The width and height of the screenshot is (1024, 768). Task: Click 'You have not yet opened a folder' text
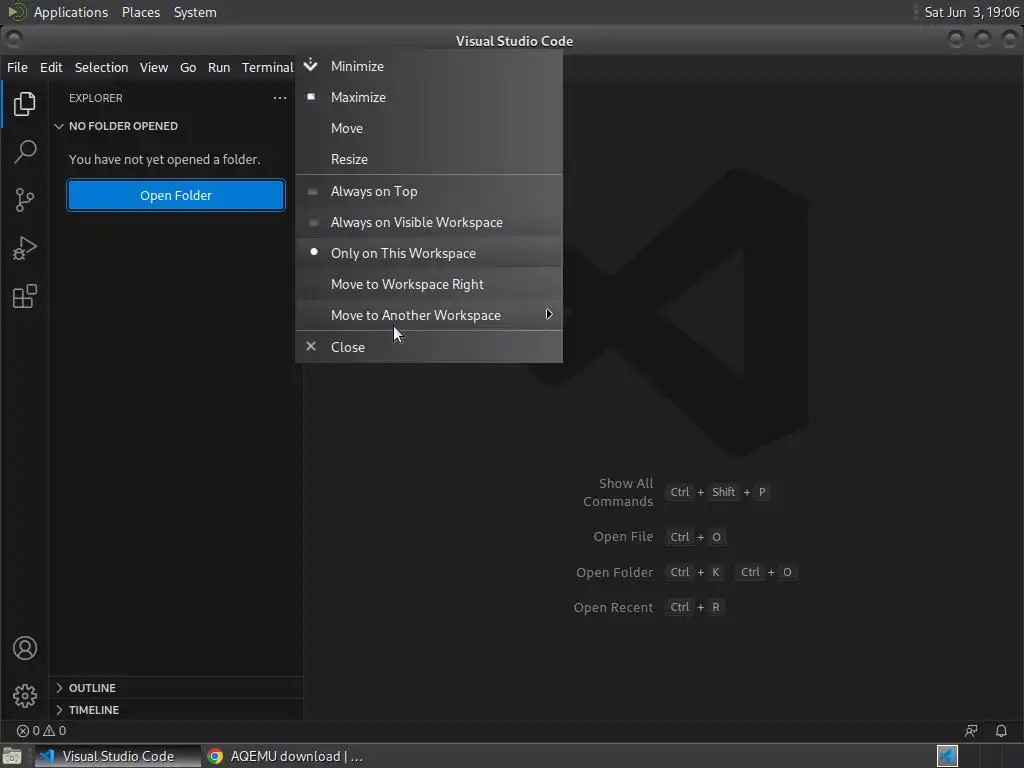tap(165, 159)
